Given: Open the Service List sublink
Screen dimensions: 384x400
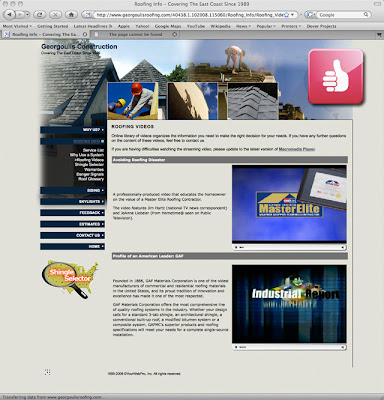Looking at the screenshot, I should [93, 150].
